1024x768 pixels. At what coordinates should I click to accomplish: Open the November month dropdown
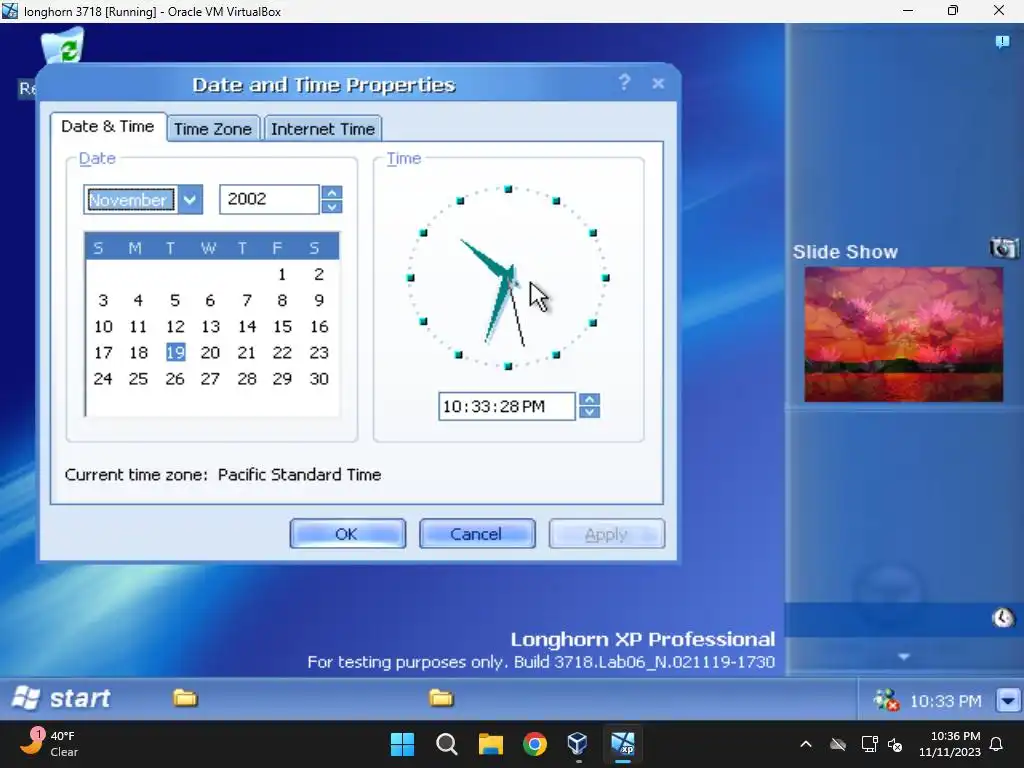click(190, 199)
